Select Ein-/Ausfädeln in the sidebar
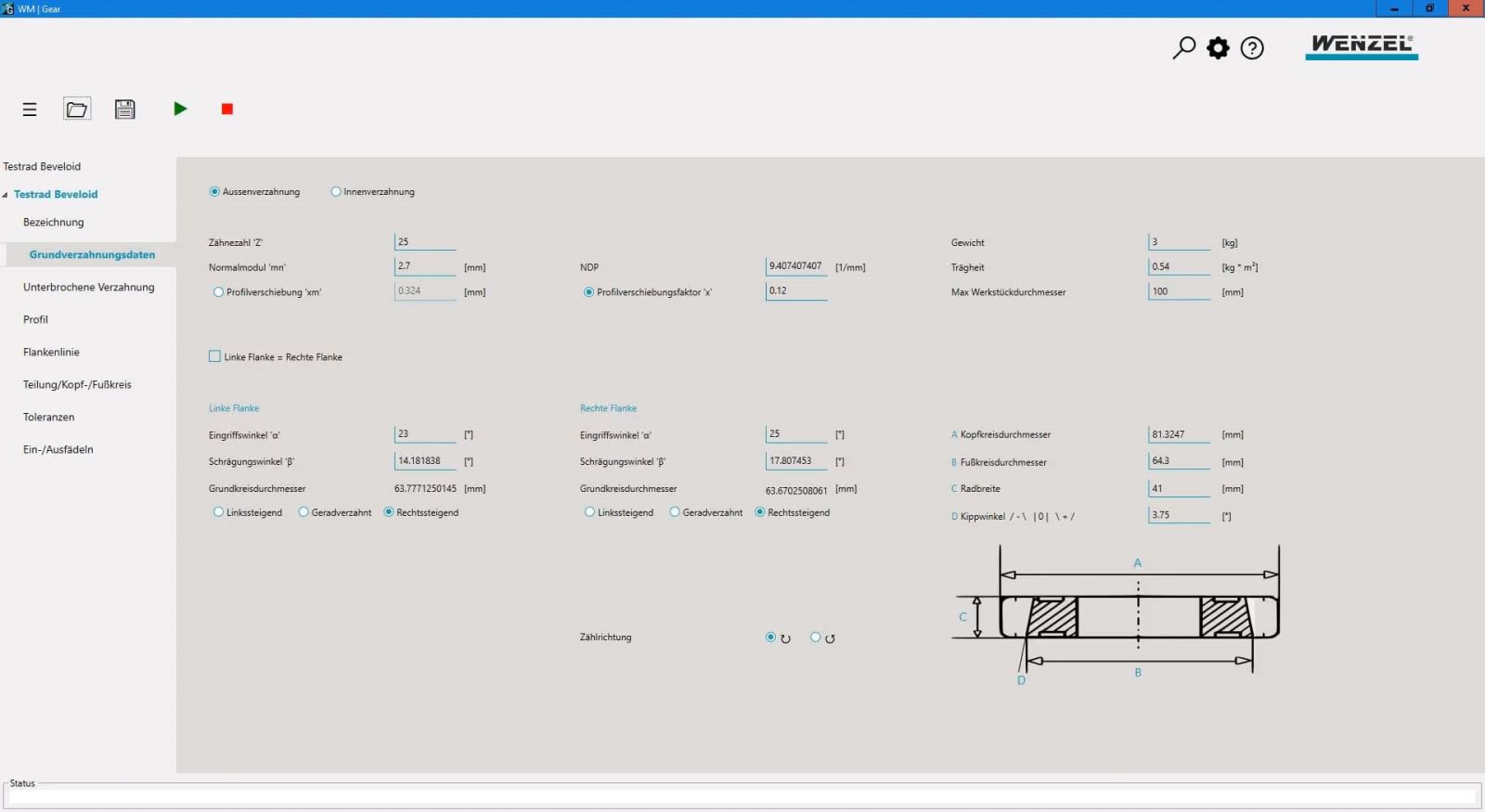 tap(58, 449)
